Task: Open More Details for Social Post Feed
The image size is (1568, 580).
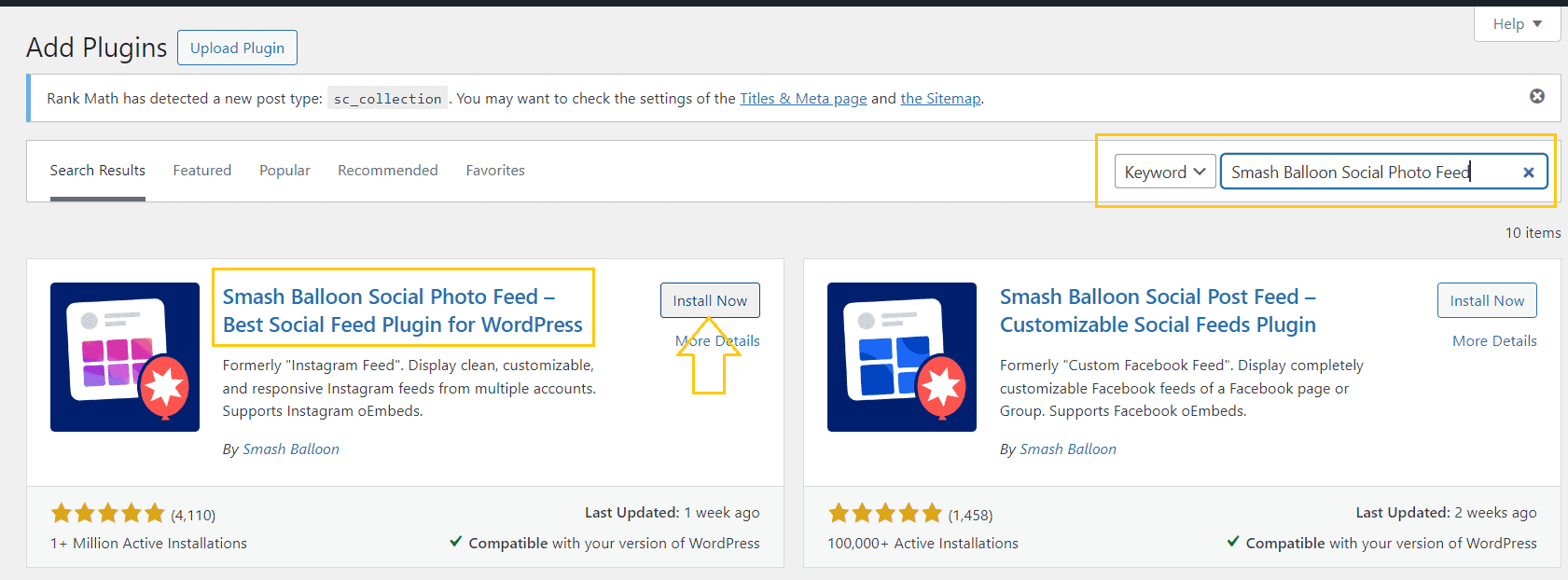Action: 1494,341
